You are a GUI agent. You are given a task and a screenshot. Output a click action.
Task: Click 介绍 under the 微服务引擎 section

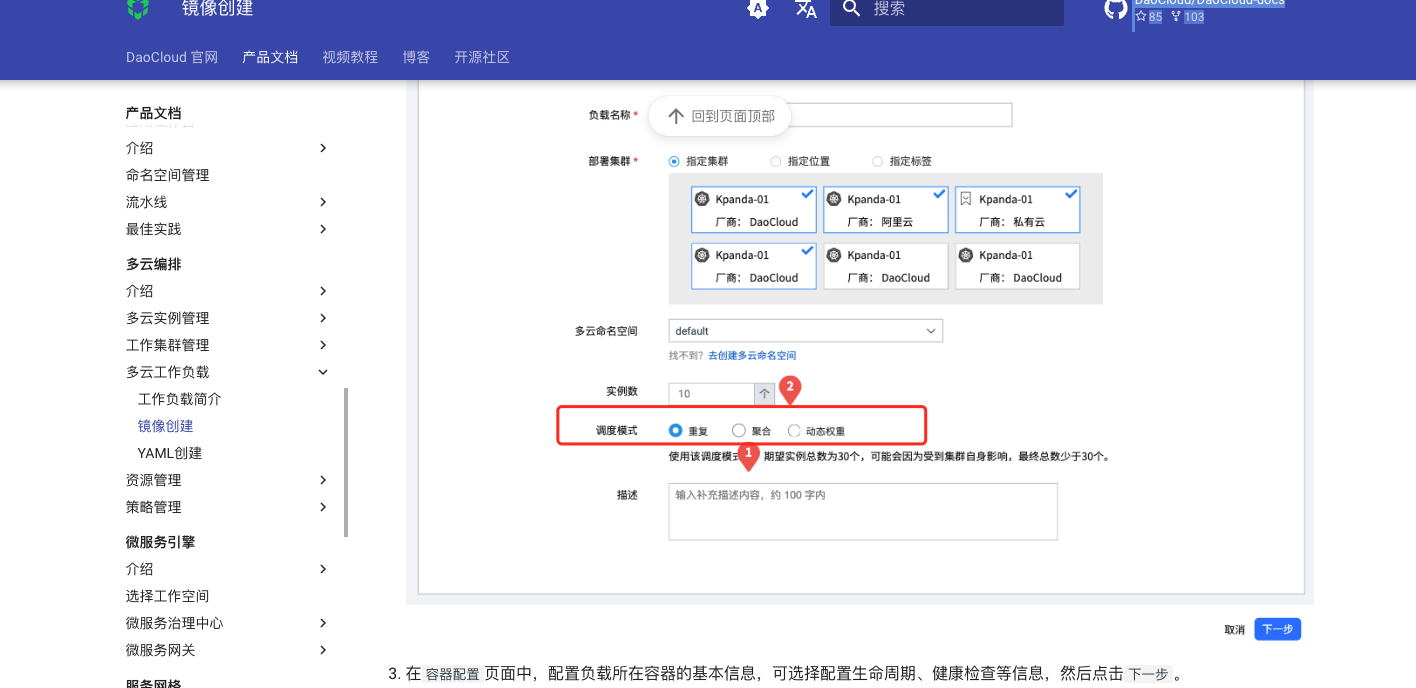click(140, 569)
